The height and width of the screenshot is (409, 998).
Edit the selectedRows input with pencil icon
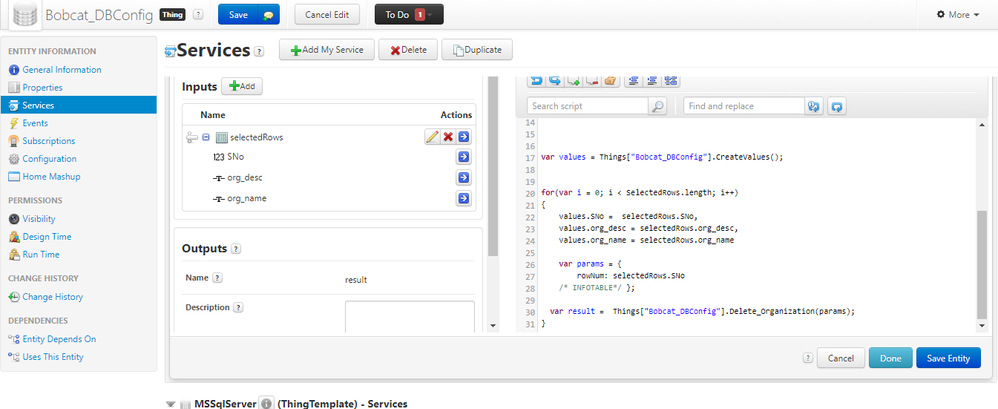pos(432,137)
